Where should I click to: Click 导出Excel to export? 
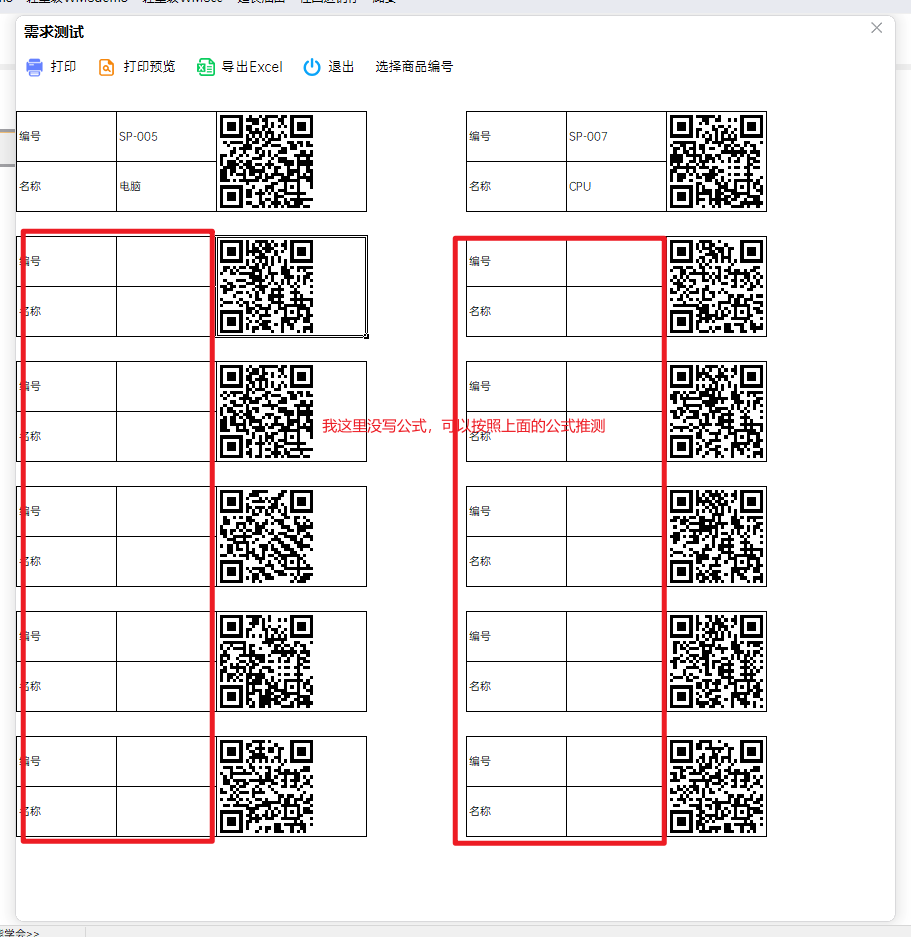[x=252, y=66]
